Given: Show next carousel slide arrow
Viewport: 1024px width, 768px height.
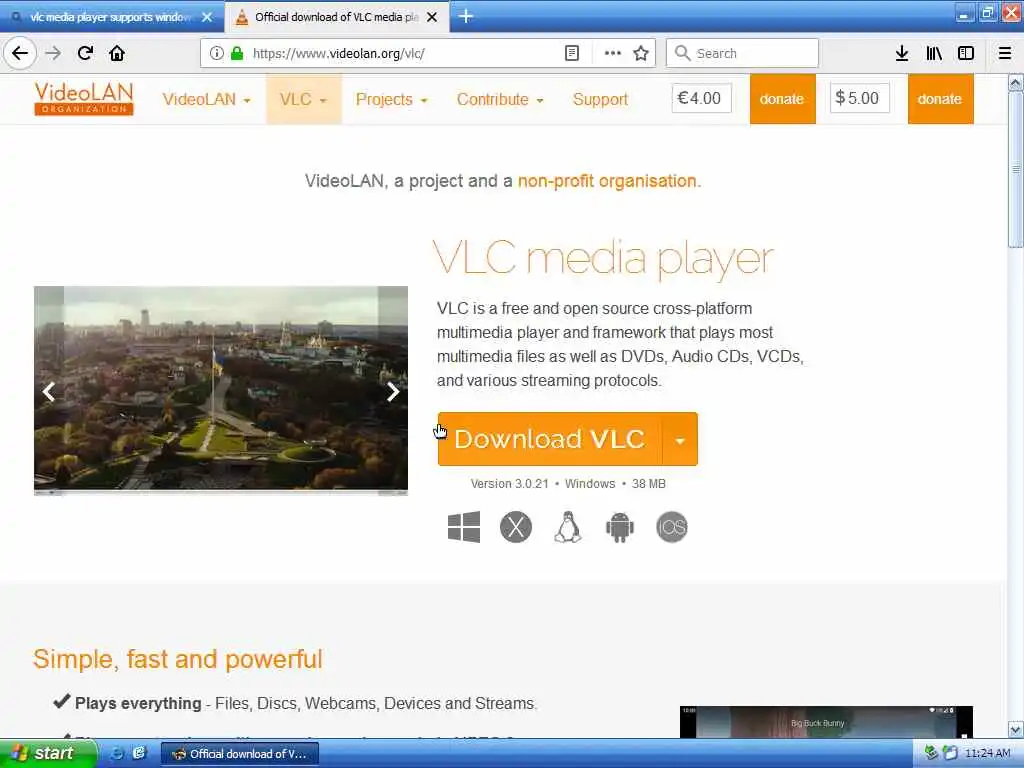Looking at the screenshot, I should 392,392.
